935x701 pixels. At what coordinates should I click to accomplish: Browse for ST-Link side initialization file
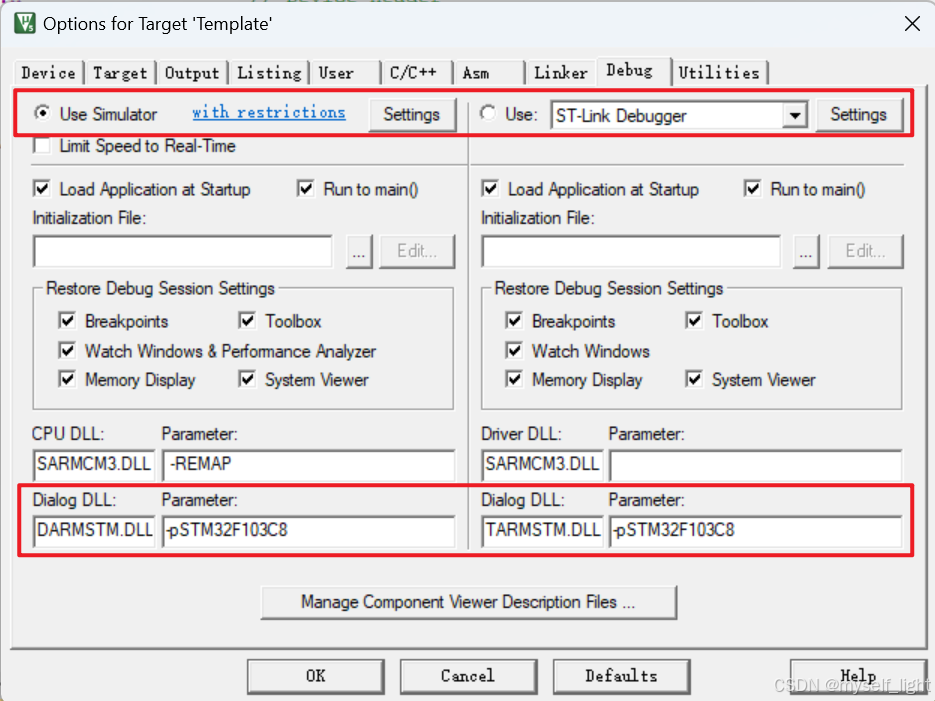tap(806, 252)
